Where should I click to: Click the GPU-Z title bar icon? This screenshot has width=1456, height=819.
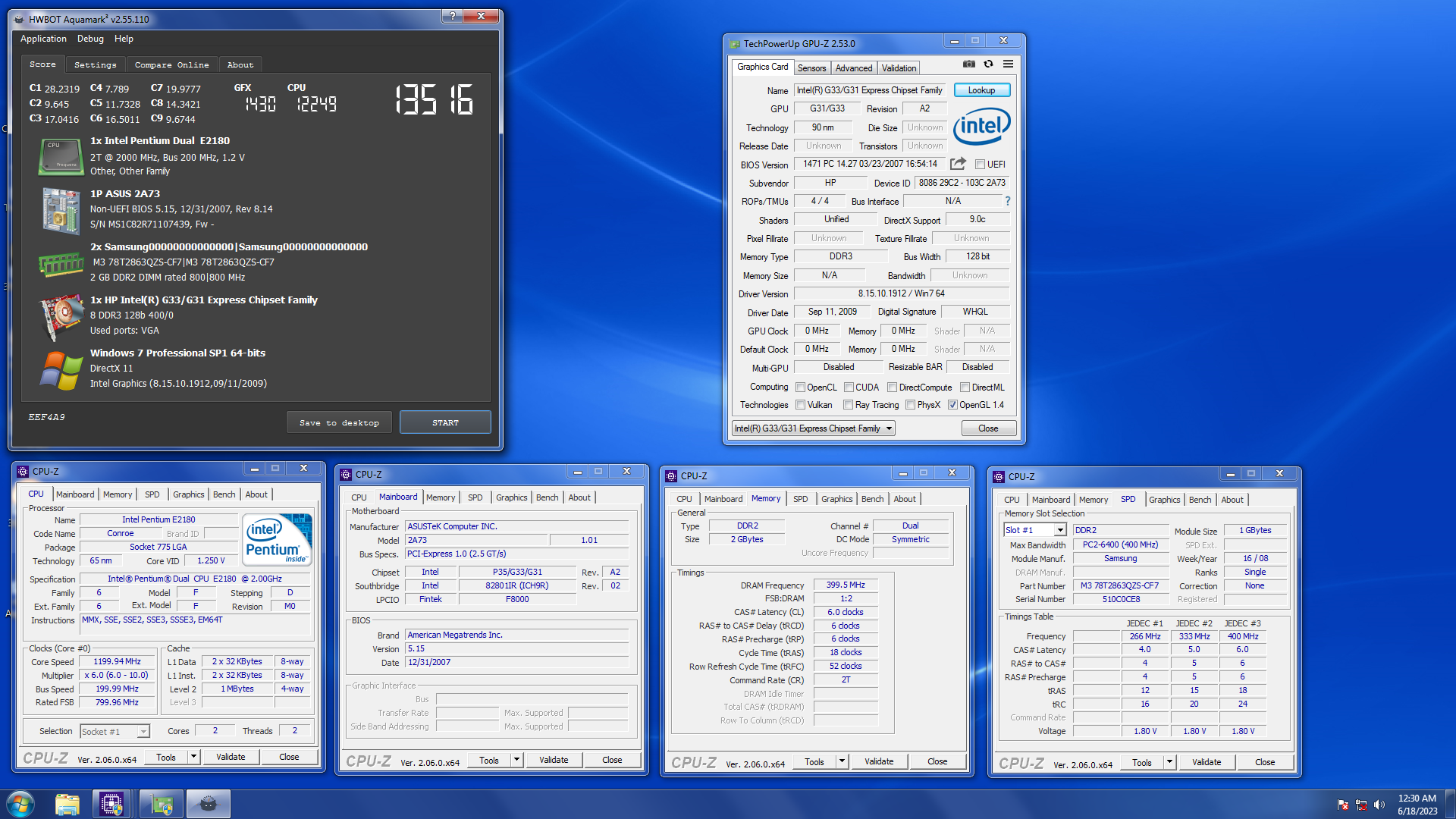(734, 44)
